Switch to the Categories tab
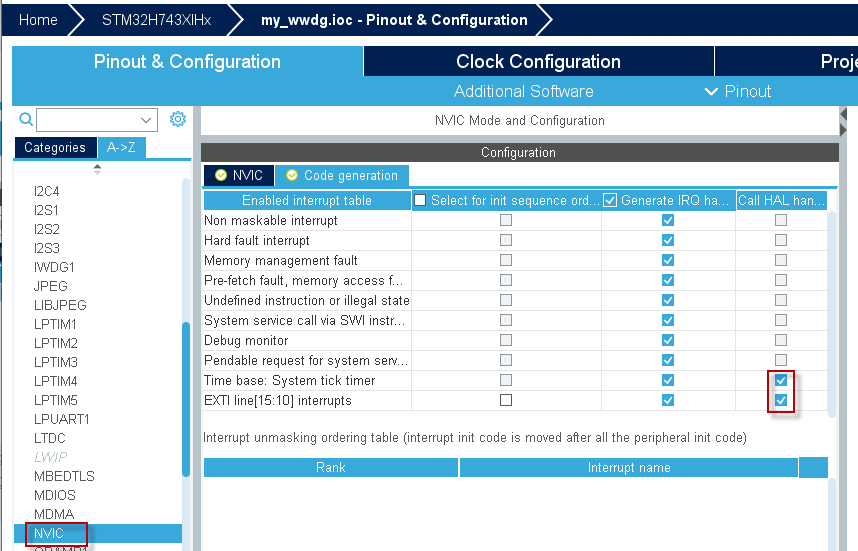 click(x=55, y=147)
